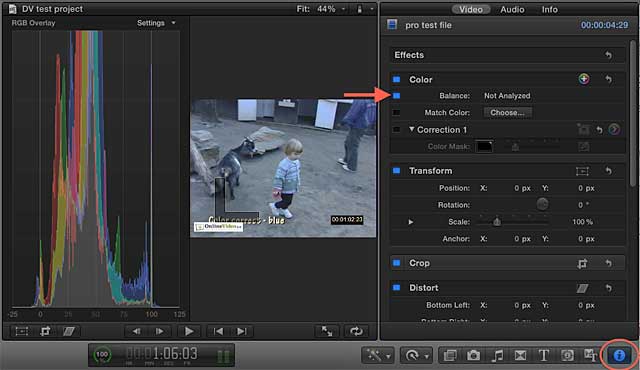Show the Color Board for Correction 1
Viewport: 640px width, 370px height.
pos(614,130)
